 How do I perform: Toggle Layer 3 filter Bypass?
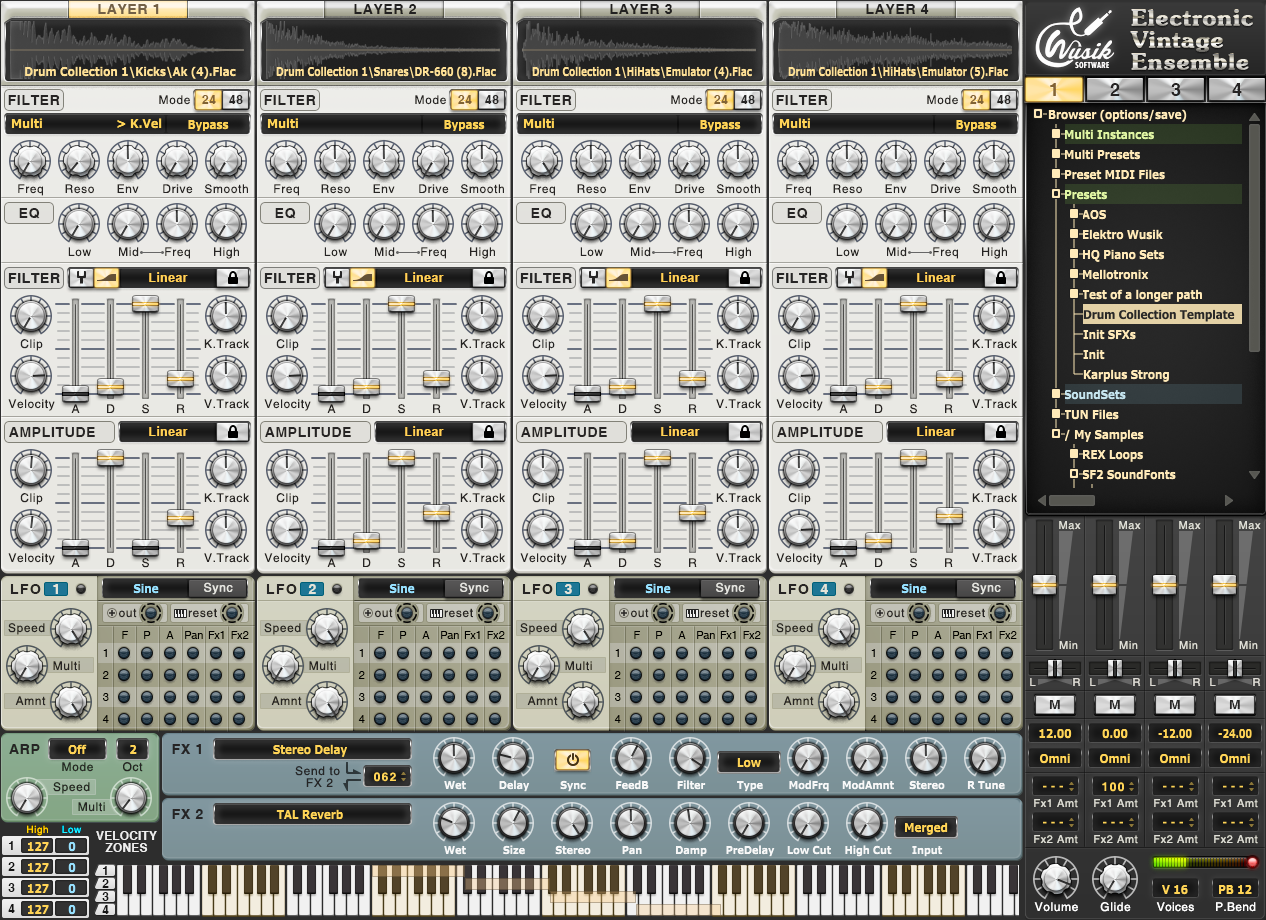(720, 125)
